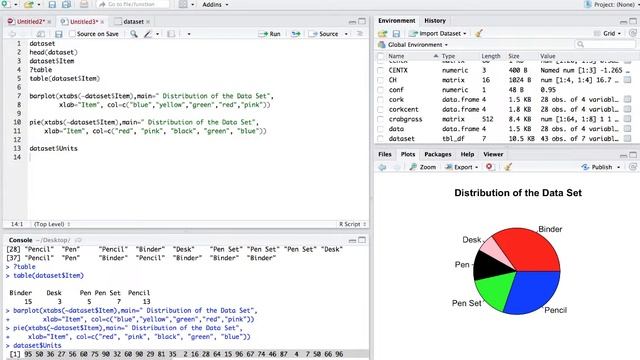Click the New File icon in main toolbar

pos(6,4)
